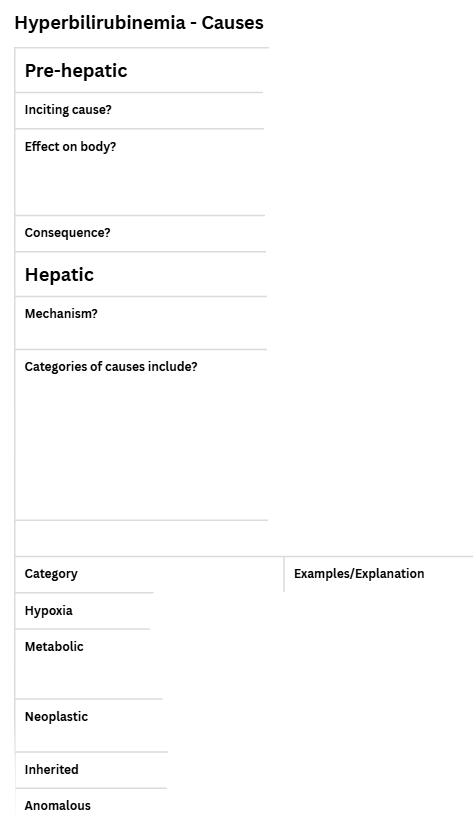Click the Metabolic category cell
476x821 pixels.
point(88,664)
